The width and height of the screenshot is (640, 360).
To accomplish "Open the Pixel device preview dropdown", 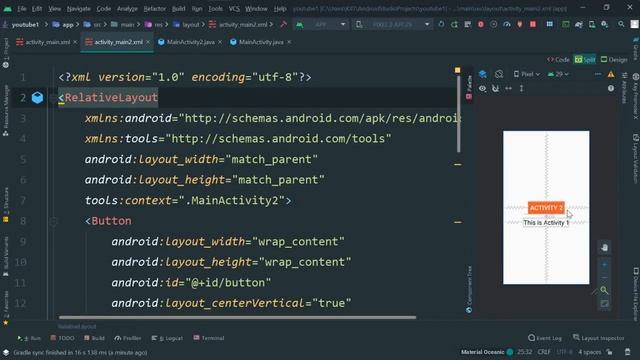I will pos(527,74).
